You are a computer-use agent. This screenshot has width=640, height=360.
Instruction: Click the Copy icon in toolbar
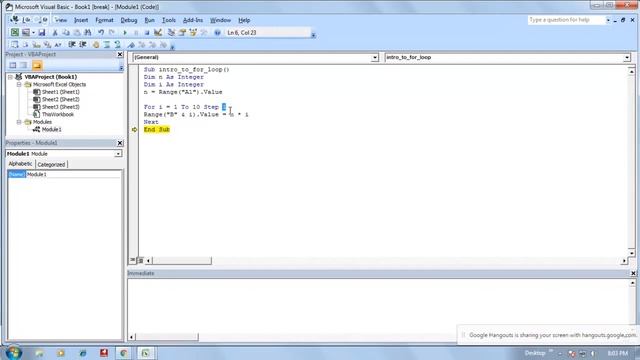(66, 32)
